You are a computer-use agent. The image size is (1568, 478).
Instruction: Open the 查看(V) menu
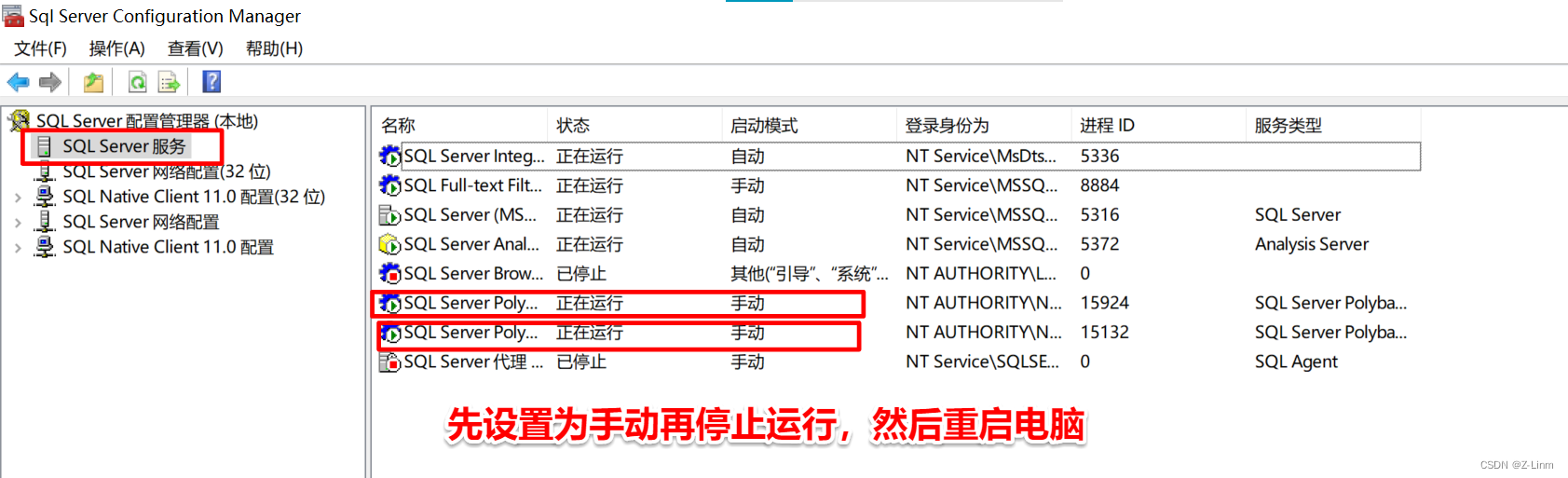coord(196,48)
